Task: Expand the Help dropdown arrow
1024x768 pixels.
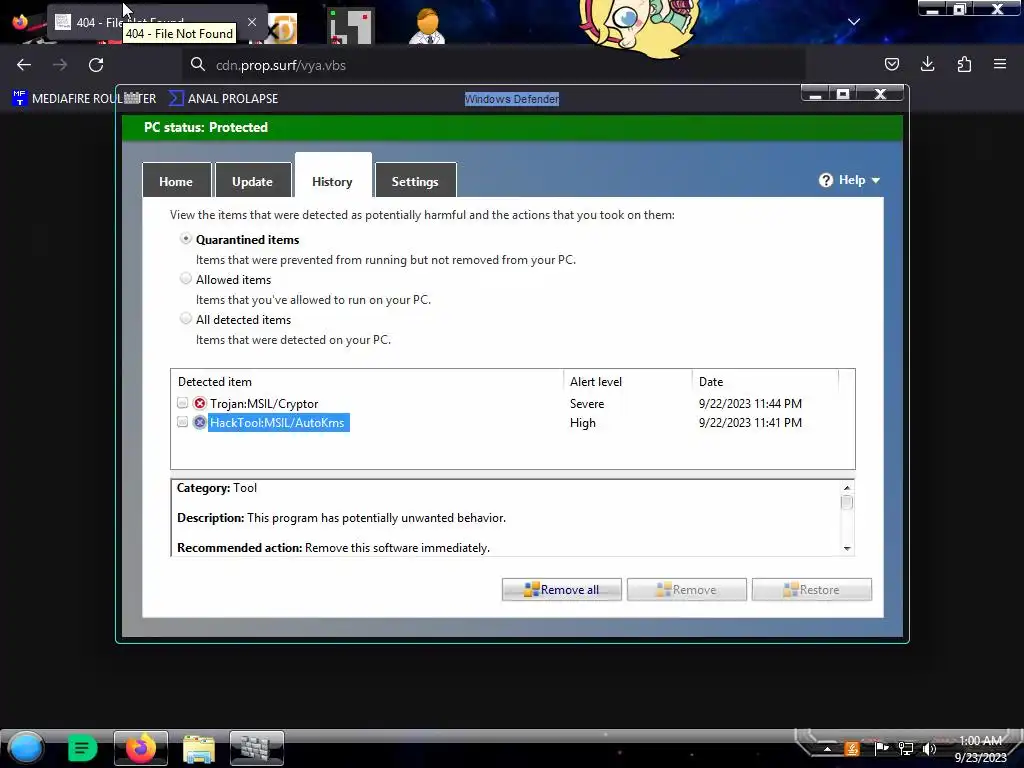Action: (x=876, y=181)
